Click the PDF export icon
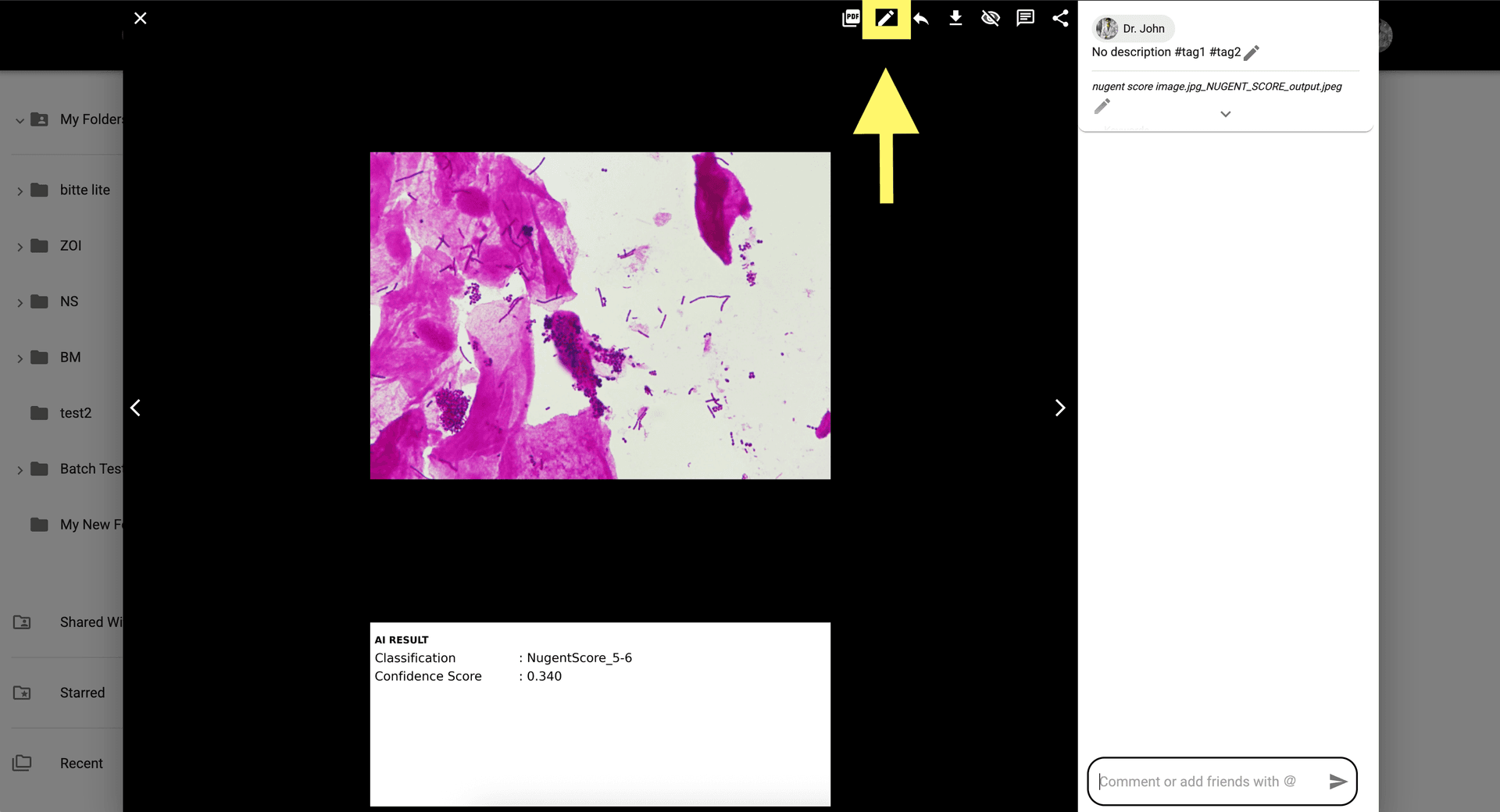Image resolution: width=1500 pixels, height=812 pixels. [x=851, y=18]
